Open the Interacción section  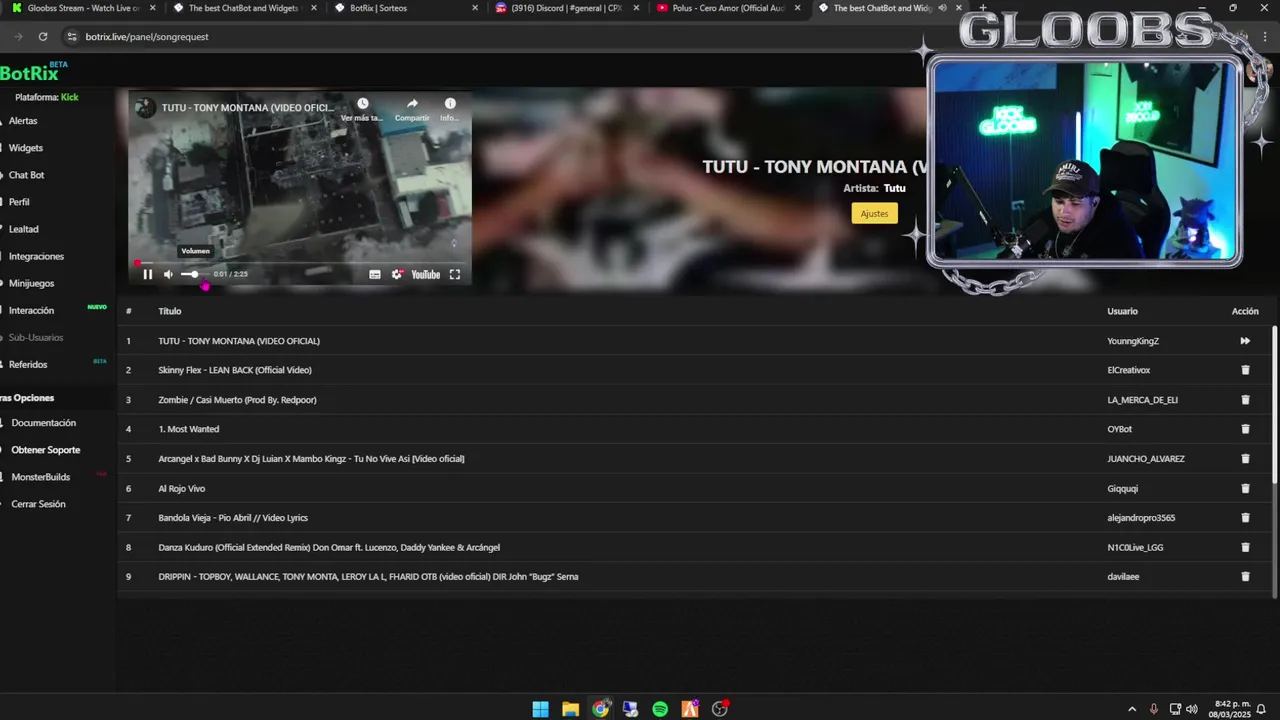click(x=32, y=310)
